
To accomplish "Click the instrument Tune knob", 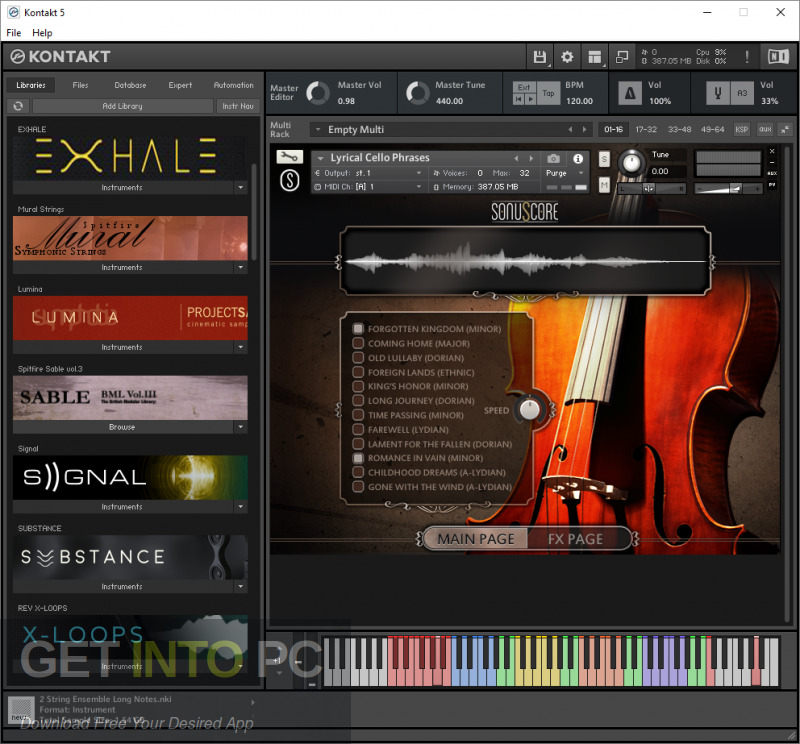I will (x=632, y=163).
